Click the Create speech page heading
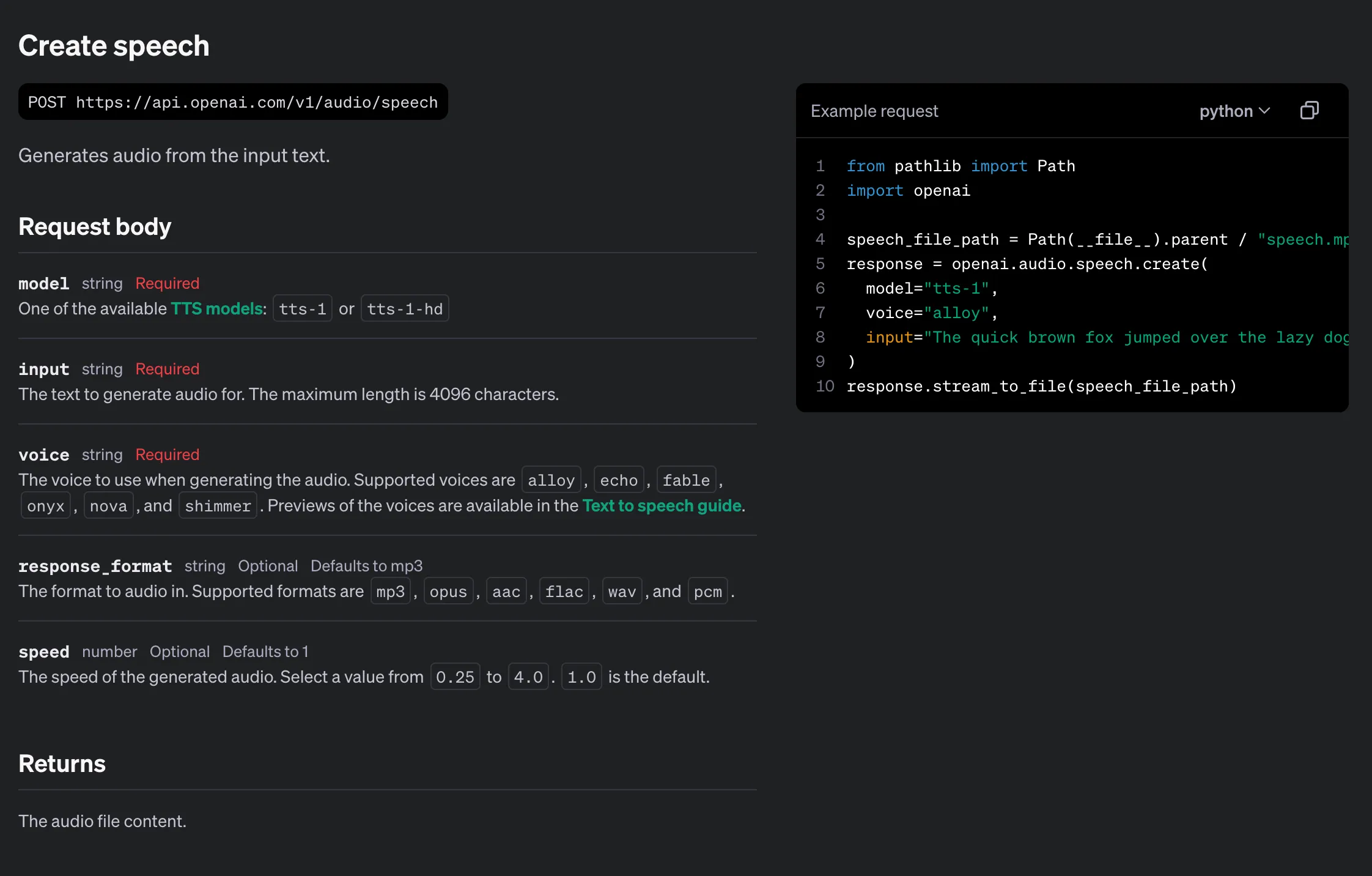The image size is (1372, 876). click(x=114, y=45)
